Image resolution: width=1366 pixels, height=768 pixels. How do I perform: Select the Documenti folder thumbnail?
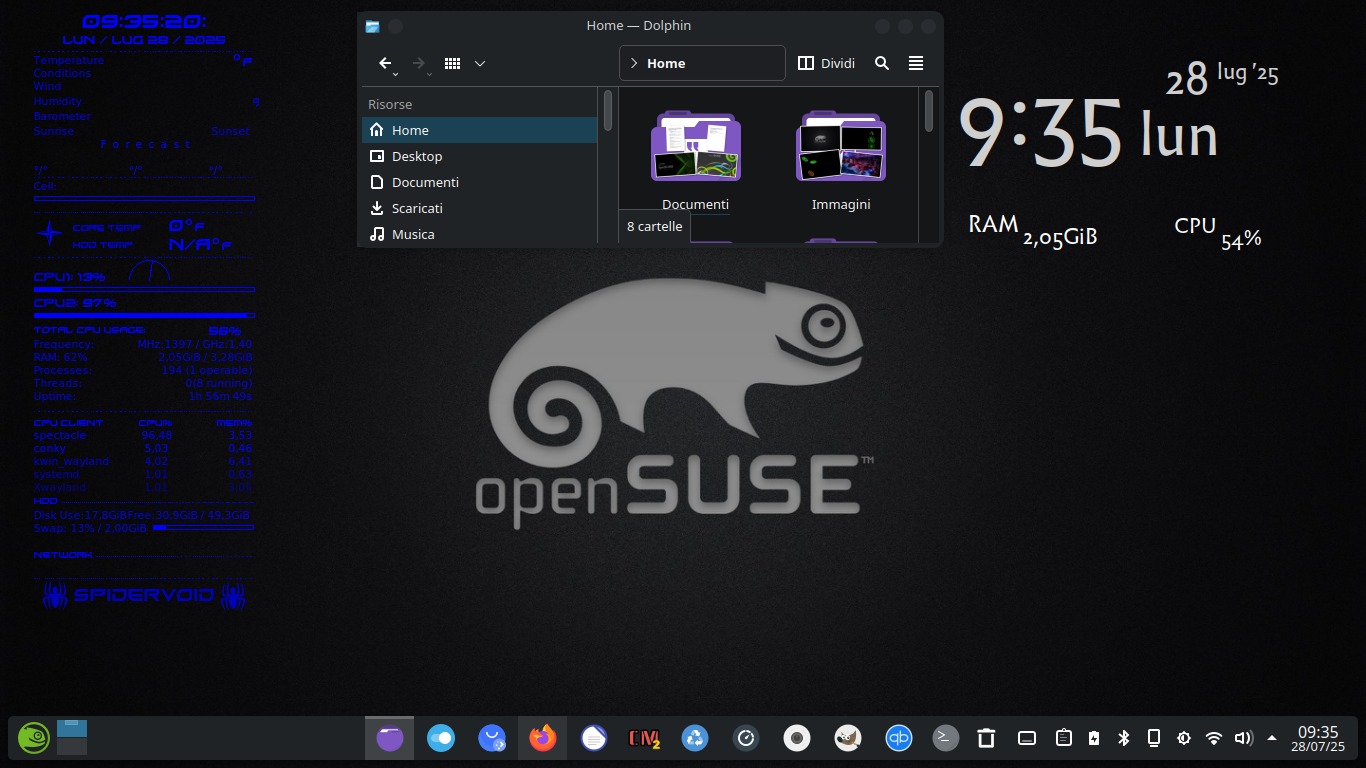pyautogui.click(x=696, y=146)
